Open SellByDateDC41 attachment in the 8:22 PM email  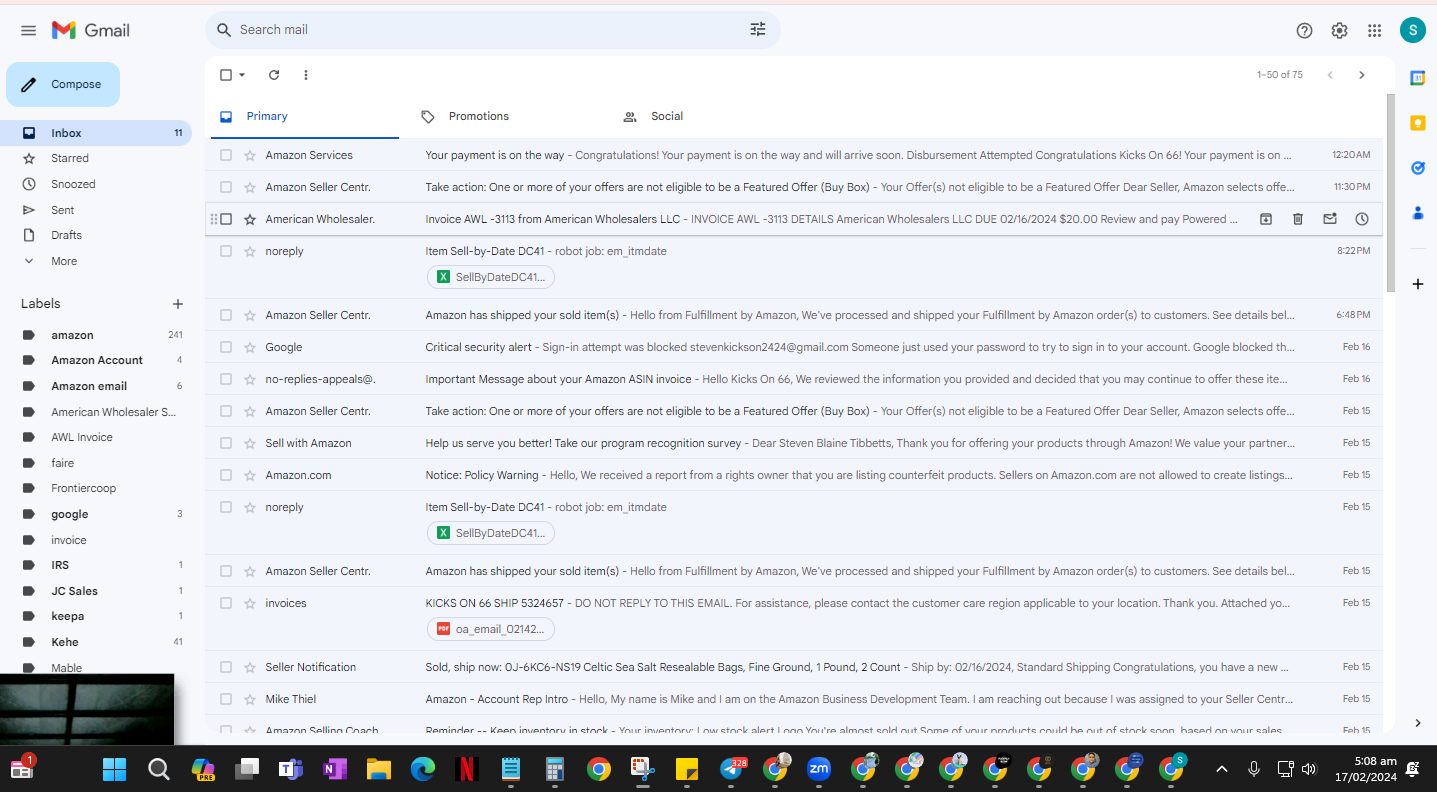[x=491, y=277]
